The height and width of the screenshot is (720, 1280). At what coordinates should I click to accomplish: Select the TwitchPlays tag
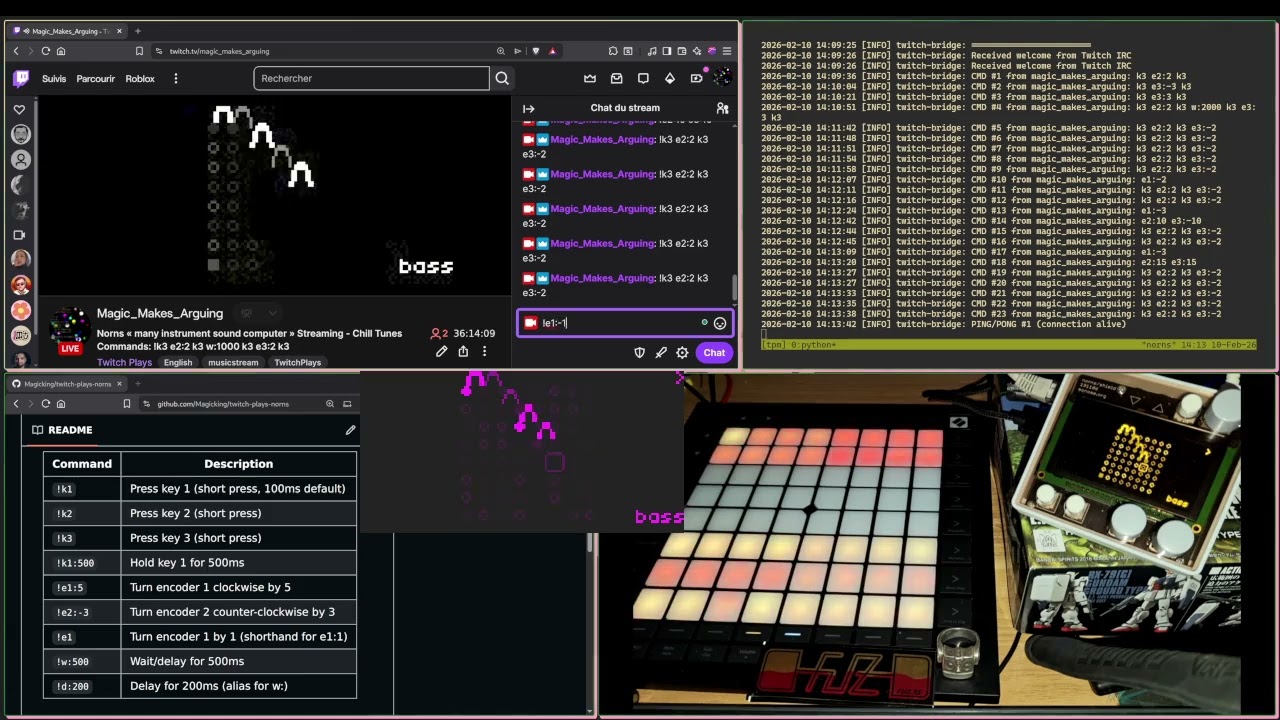(298, 362)
